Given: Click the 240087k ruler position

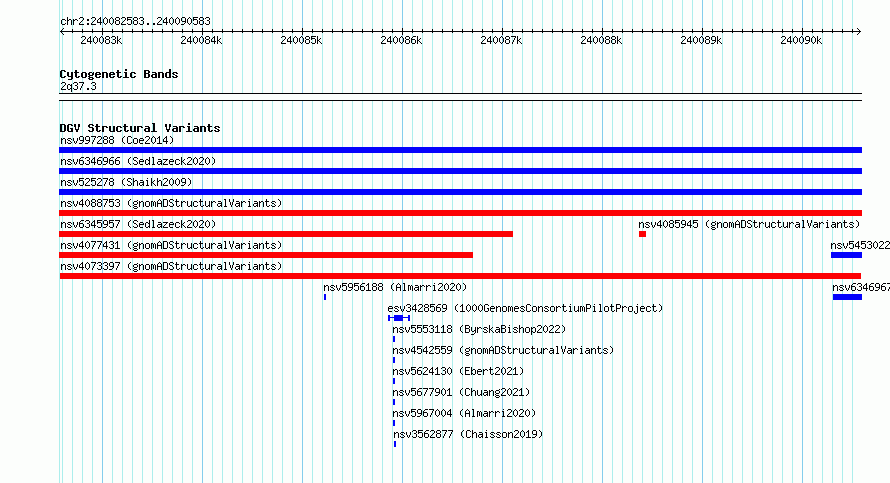Looking at the screenshot, I should click(501, 40).
